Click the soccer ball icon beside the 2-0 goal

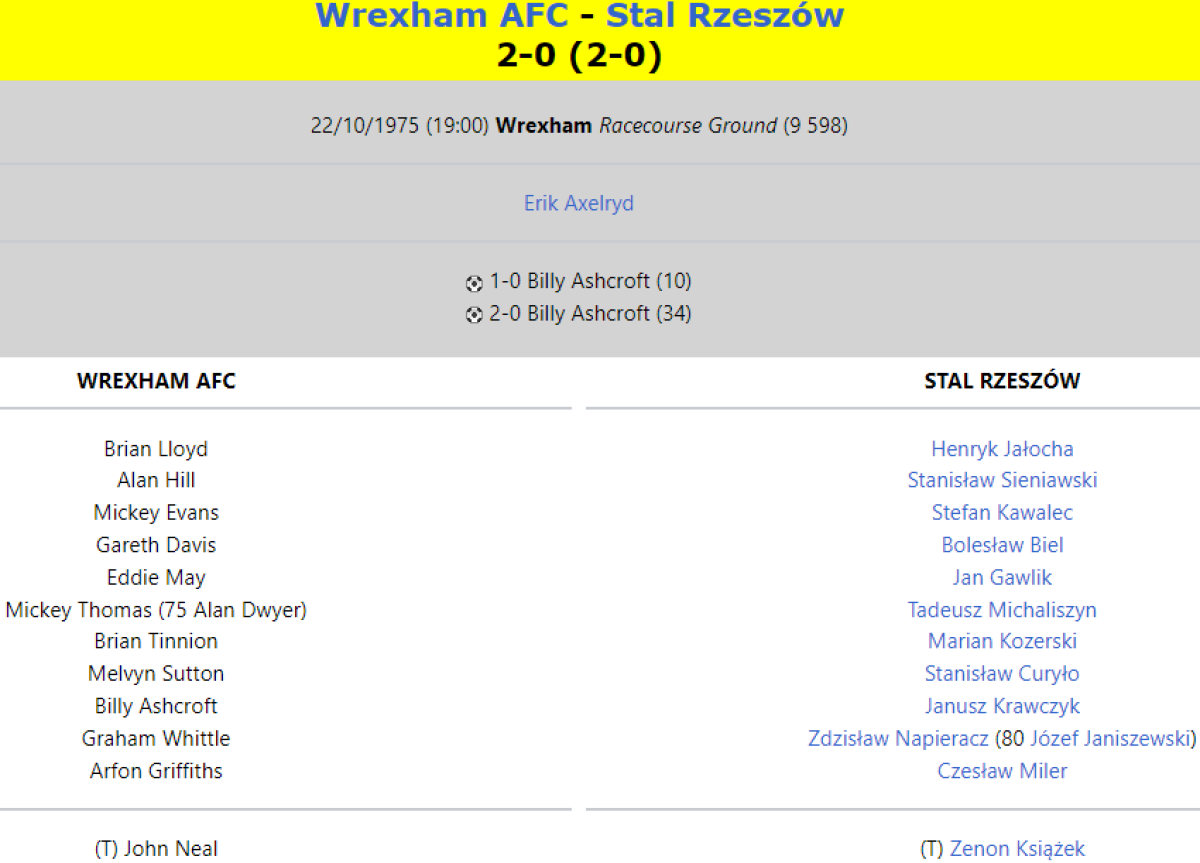474,315
